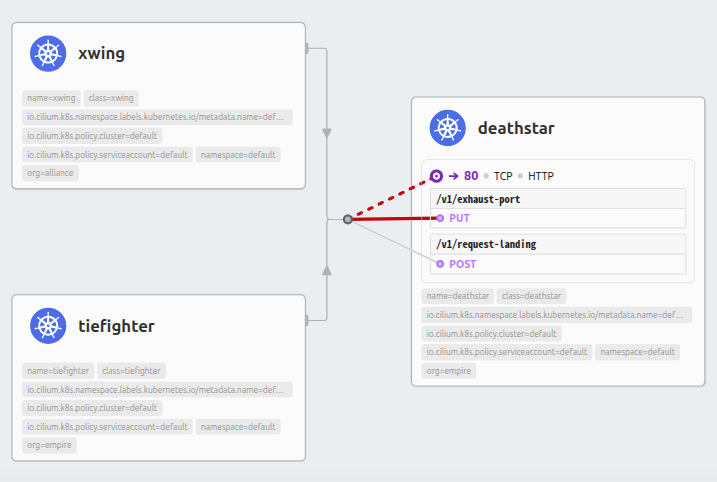Click the purple arrow beside port 80

click(x=453, y=176)
